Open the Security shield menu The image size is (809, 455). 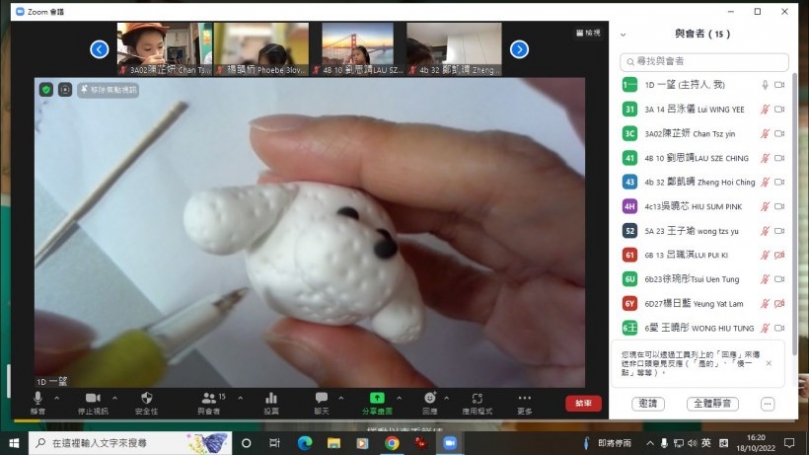pyautogui.click(x=147, y=402)
